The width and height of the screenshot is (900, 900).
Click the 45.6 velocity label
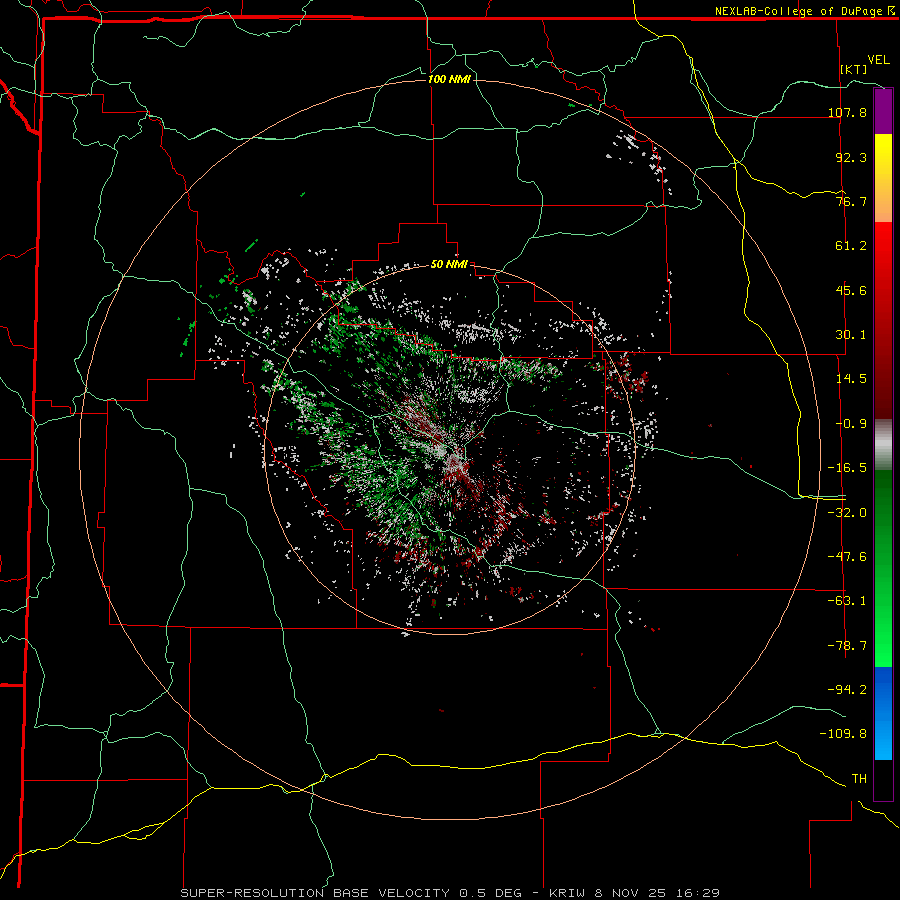[851, 290]
